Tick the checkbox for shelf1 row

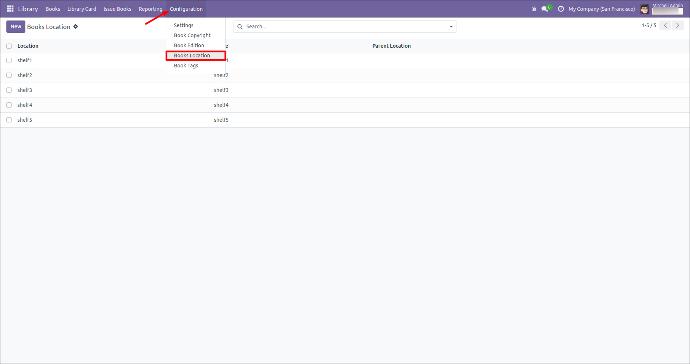point(9,60)
